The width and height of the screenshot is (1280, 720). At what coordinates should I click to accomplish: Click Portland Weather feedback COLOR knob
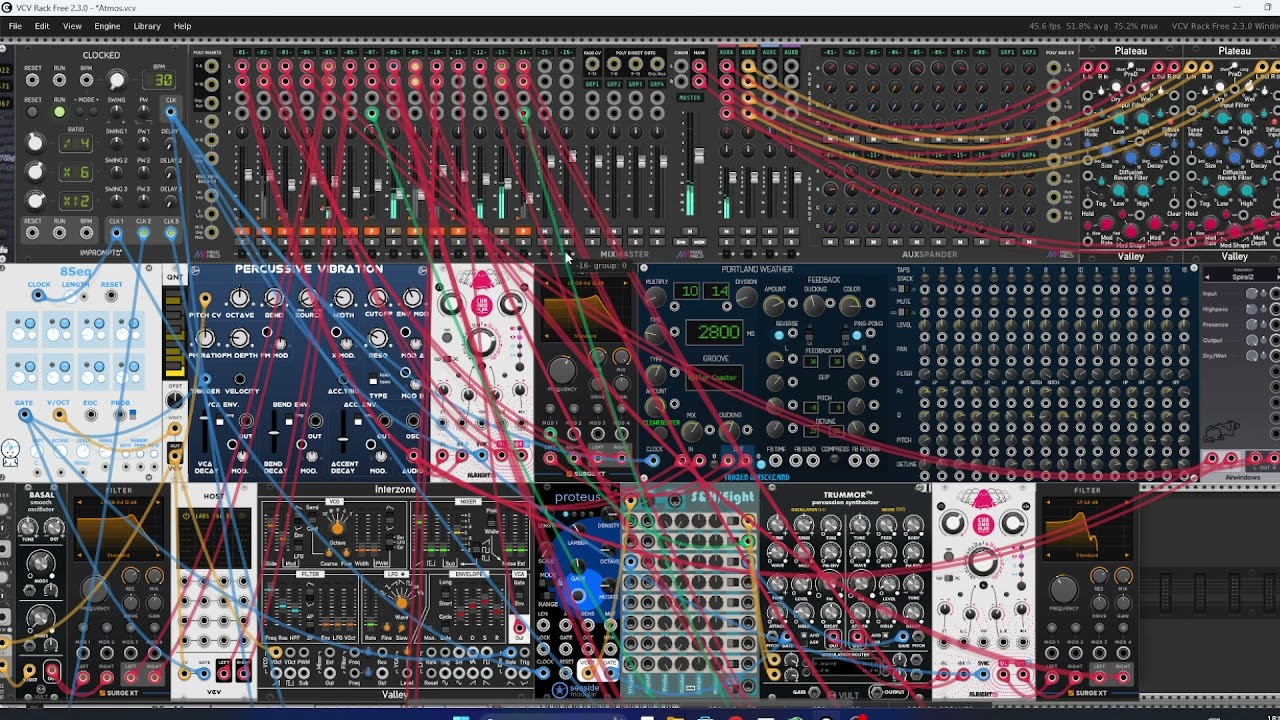click(850, 305)
